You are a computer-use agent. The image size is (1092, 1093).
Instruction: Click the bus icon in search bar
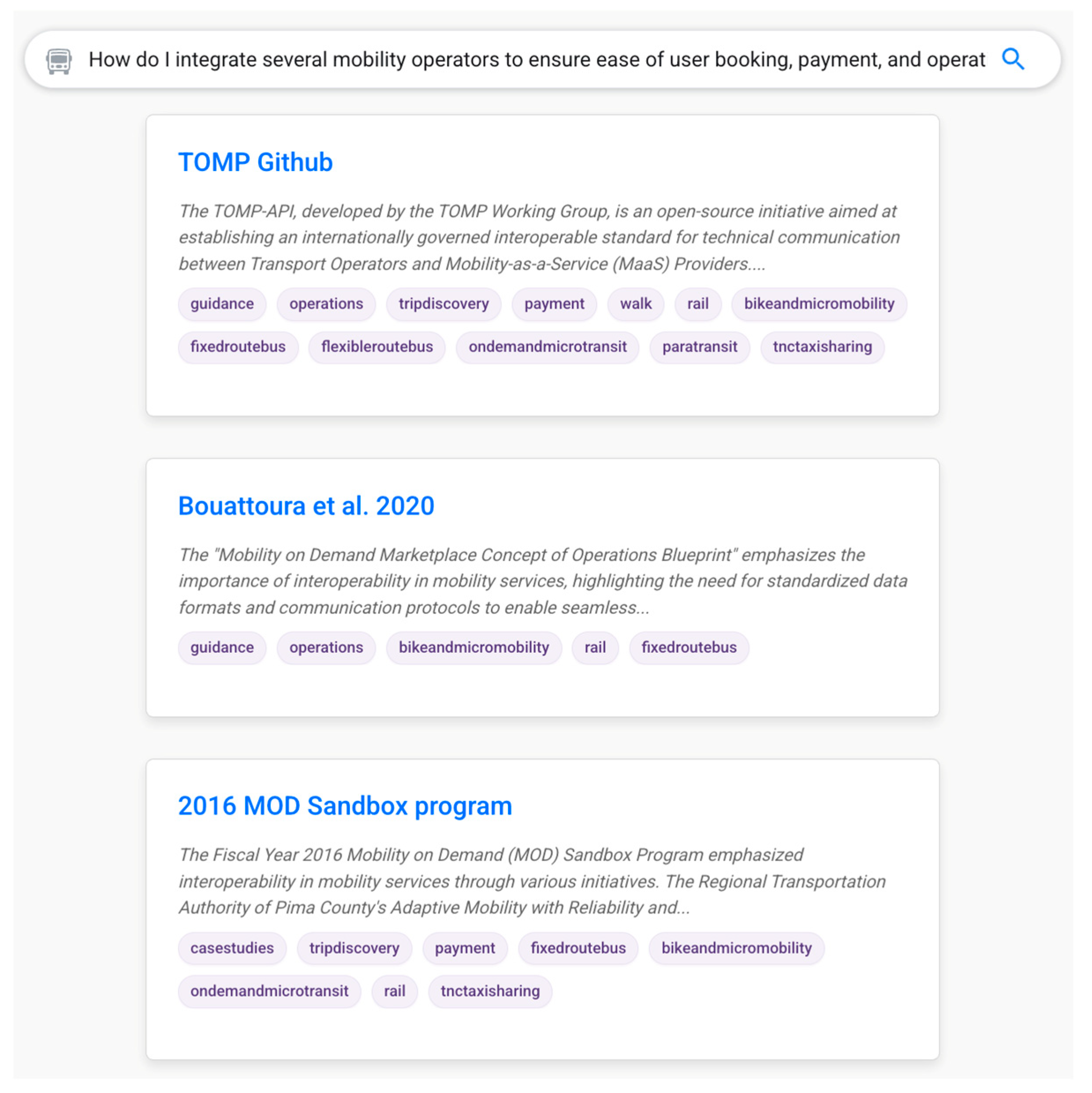(59, 60)
